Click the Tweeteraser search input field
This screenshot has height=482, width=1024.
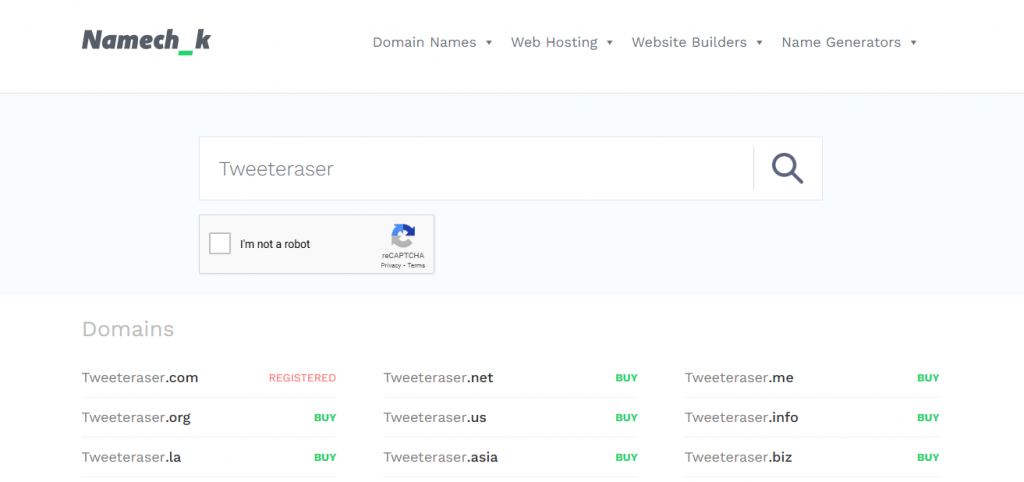pos(476,169)
